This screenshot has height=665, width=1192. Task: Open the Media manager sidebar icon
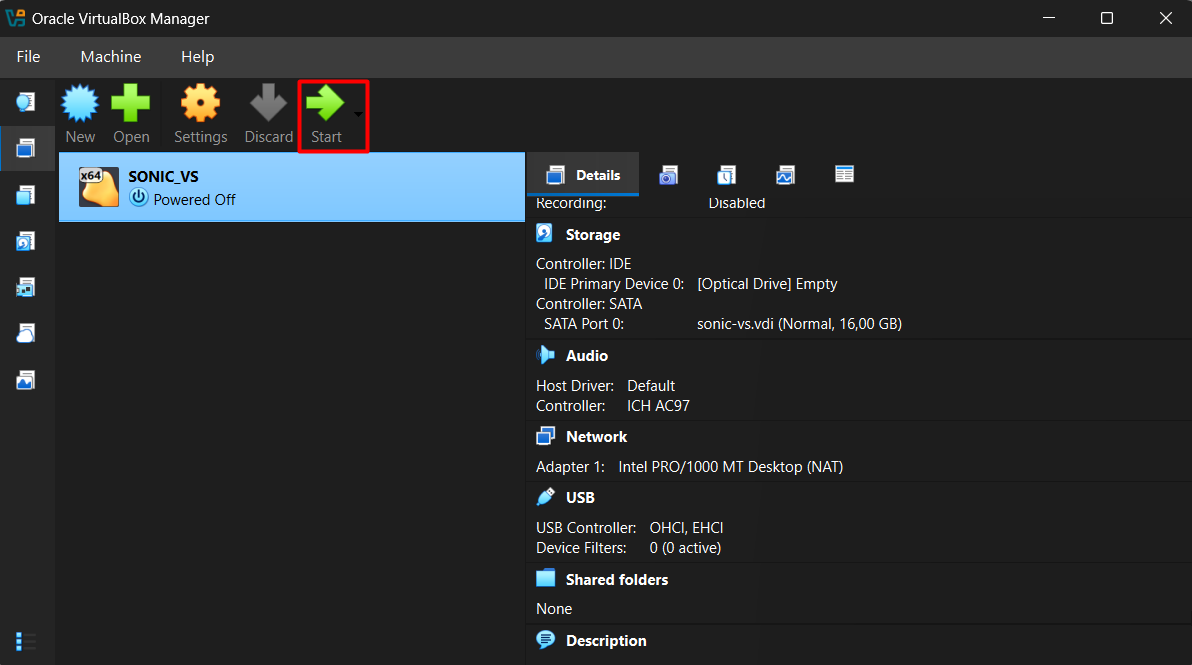click(x=26, y=242)
